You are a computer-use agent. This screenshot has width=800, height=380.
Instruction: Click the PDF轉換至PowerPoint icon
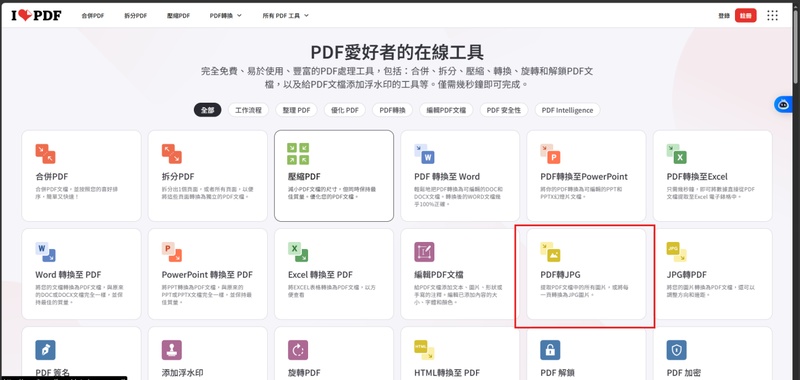coord(551,154)
